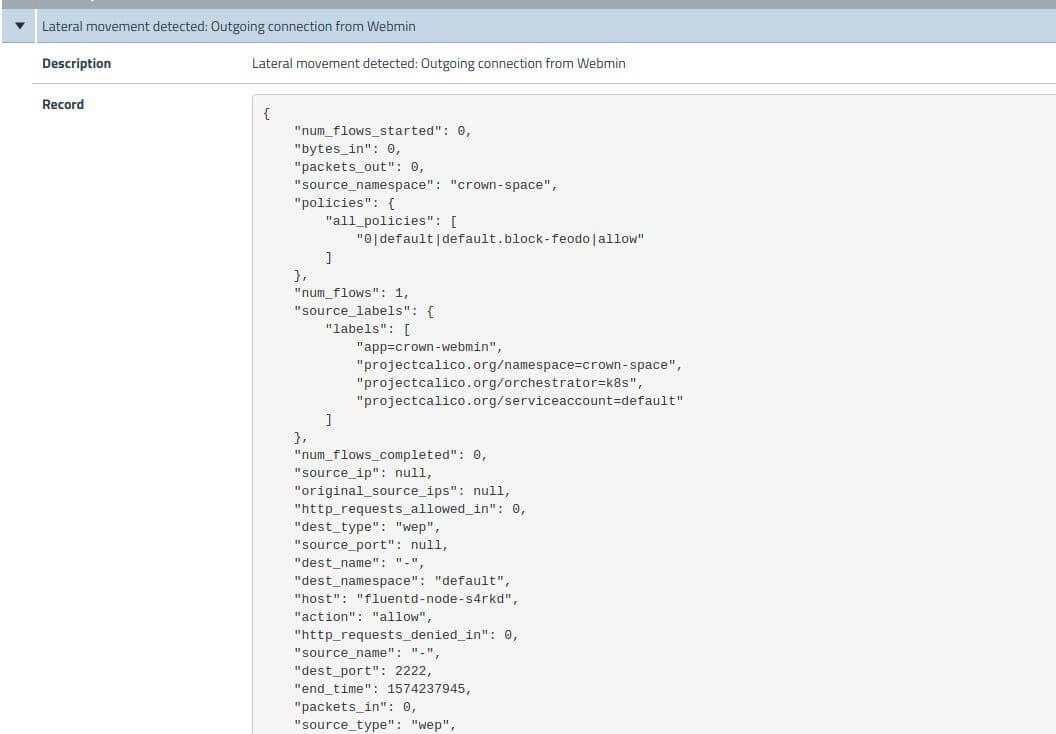
Task: Click the projectcalico.org/serviceaccount=default label
Action: pos(520,401)
